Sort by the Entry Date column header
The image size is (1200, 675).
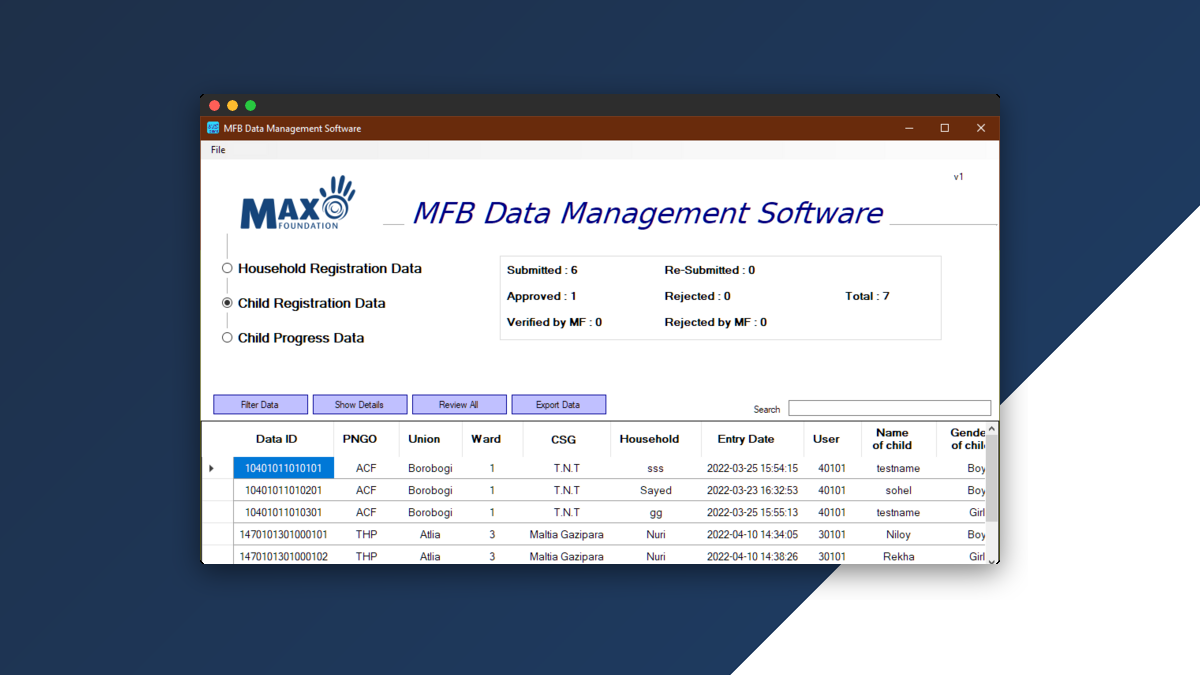coord(745,439)
